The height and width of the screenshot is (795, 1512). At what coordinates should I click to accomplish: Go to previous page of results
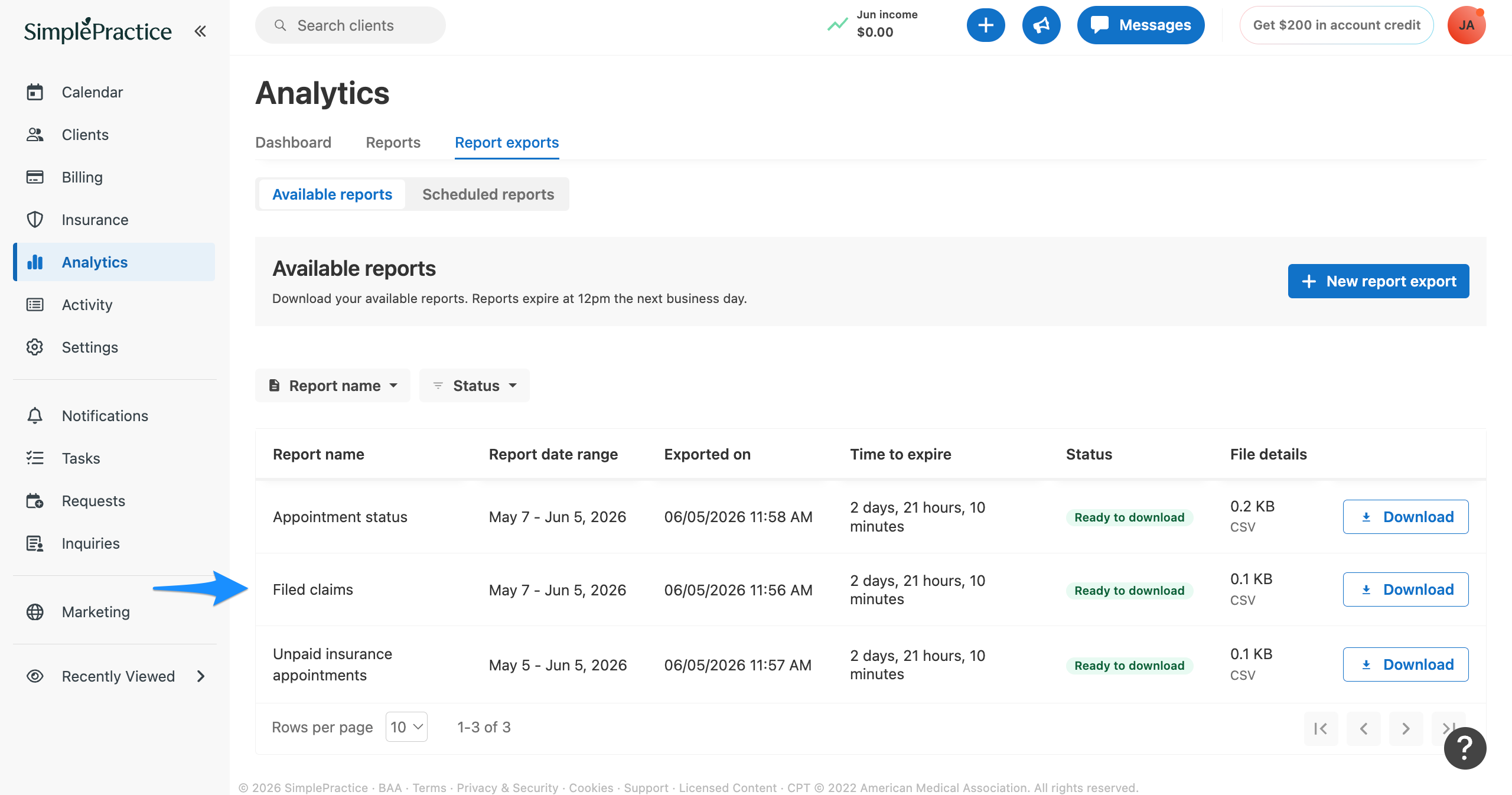(x=1364, y=729)
